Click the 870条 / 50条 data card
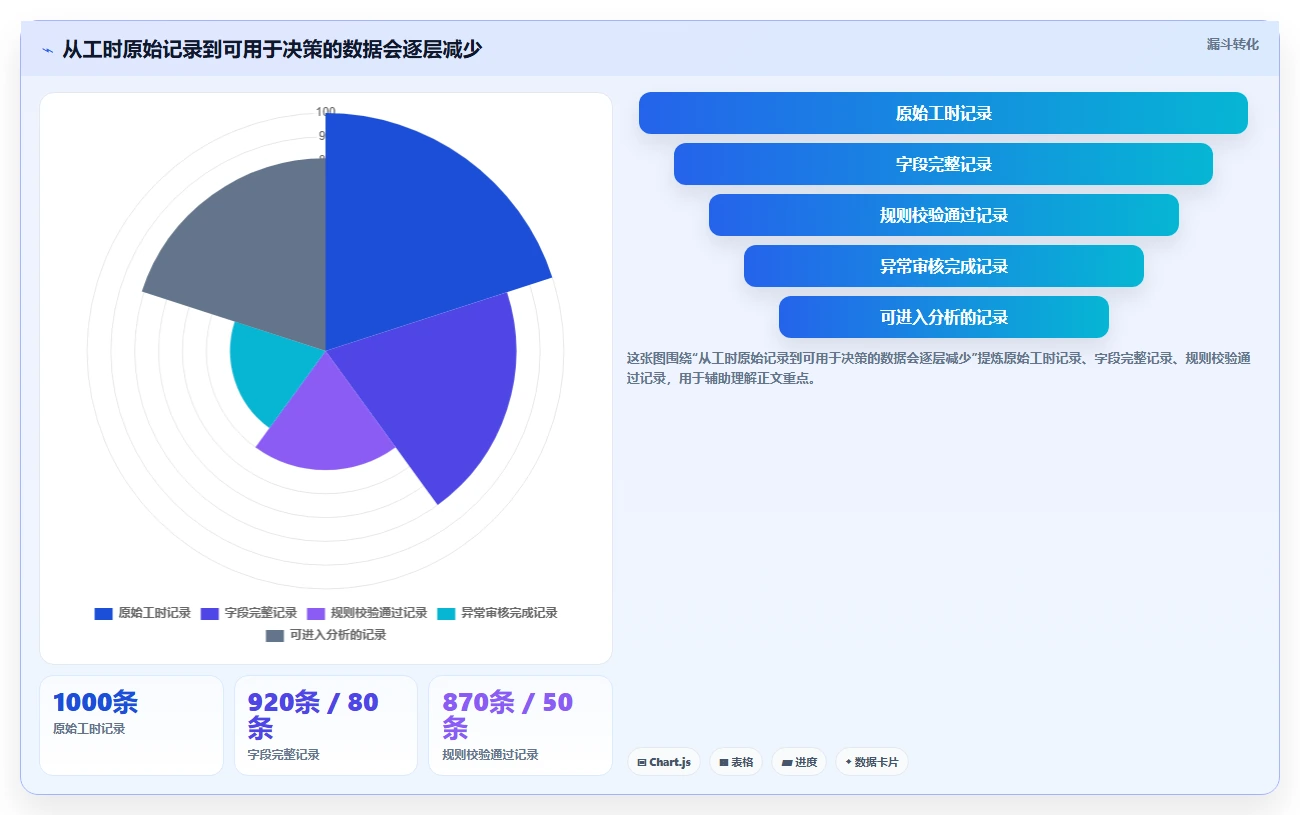 520,725
